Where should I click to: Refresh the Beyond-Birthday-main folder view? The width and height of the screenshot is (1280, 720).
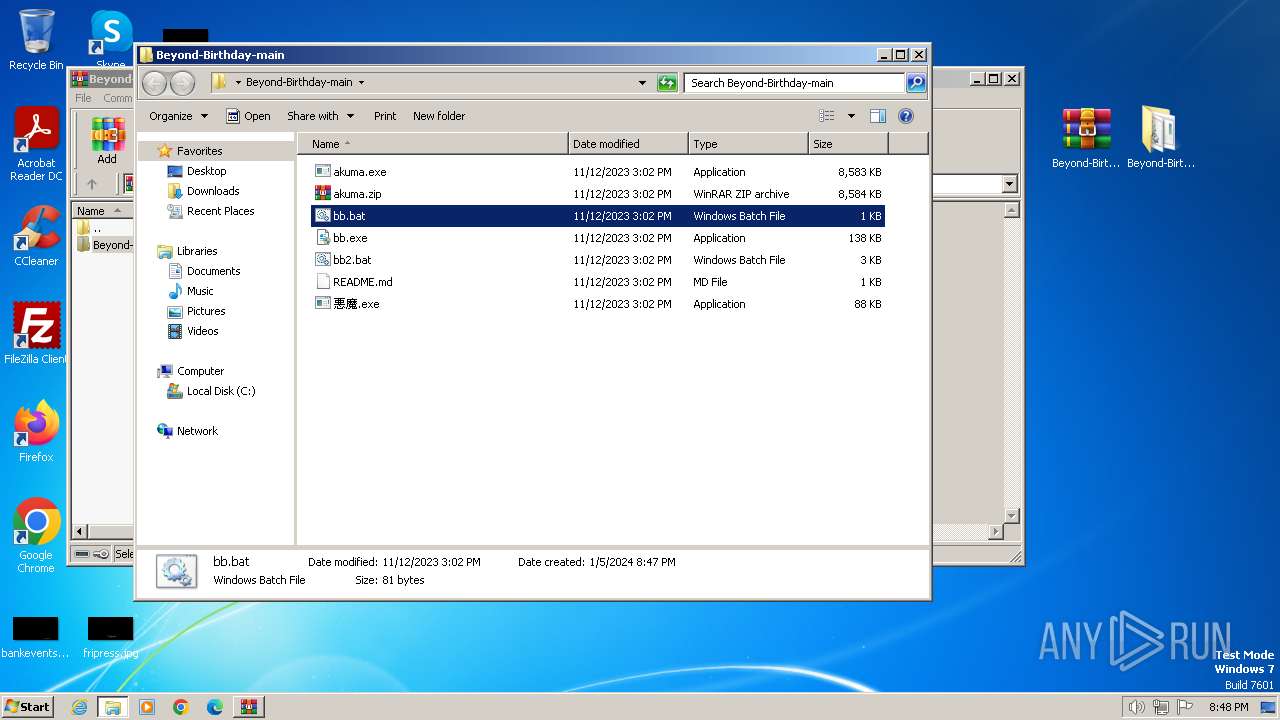click(x=667, y=83)
